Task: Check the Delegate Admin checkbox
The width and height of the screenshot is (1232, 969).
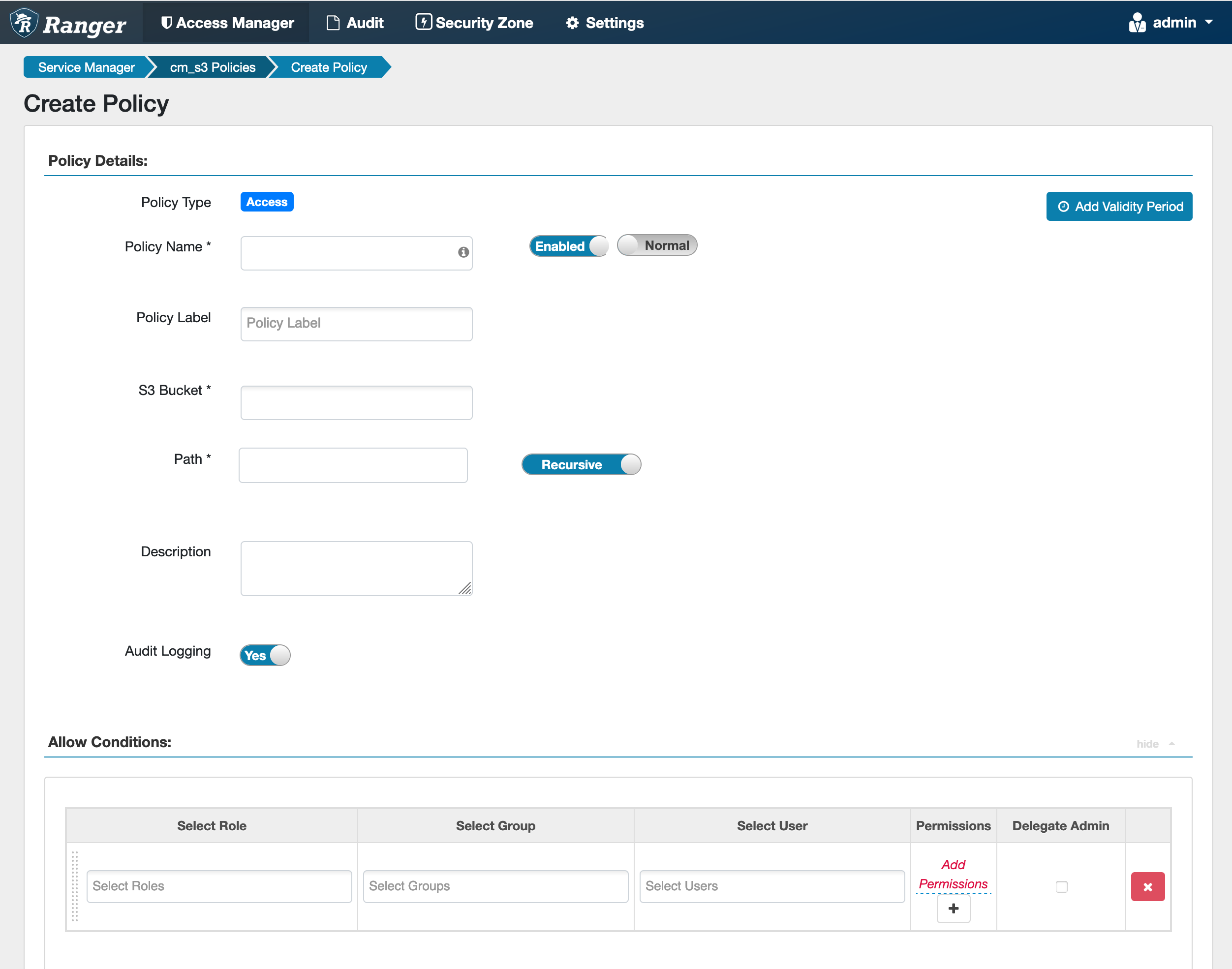Action: pyautogui.click(x=1061, y=886)
